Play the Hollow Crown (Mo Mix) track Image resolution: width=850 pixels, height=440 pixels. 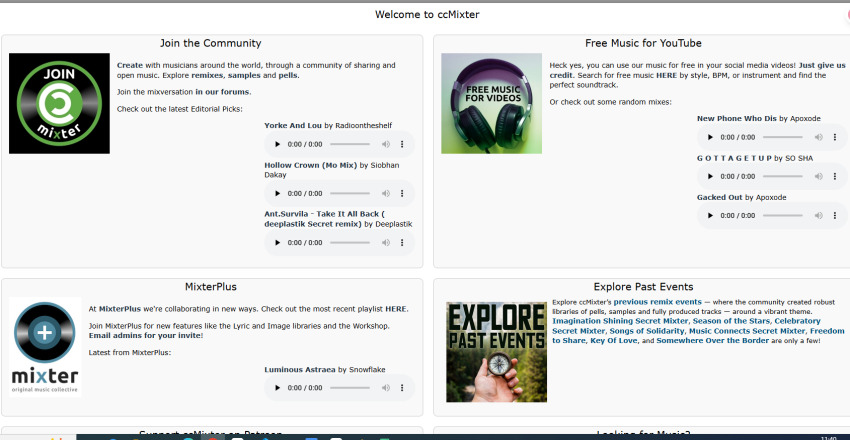click(x=278, y=193)
